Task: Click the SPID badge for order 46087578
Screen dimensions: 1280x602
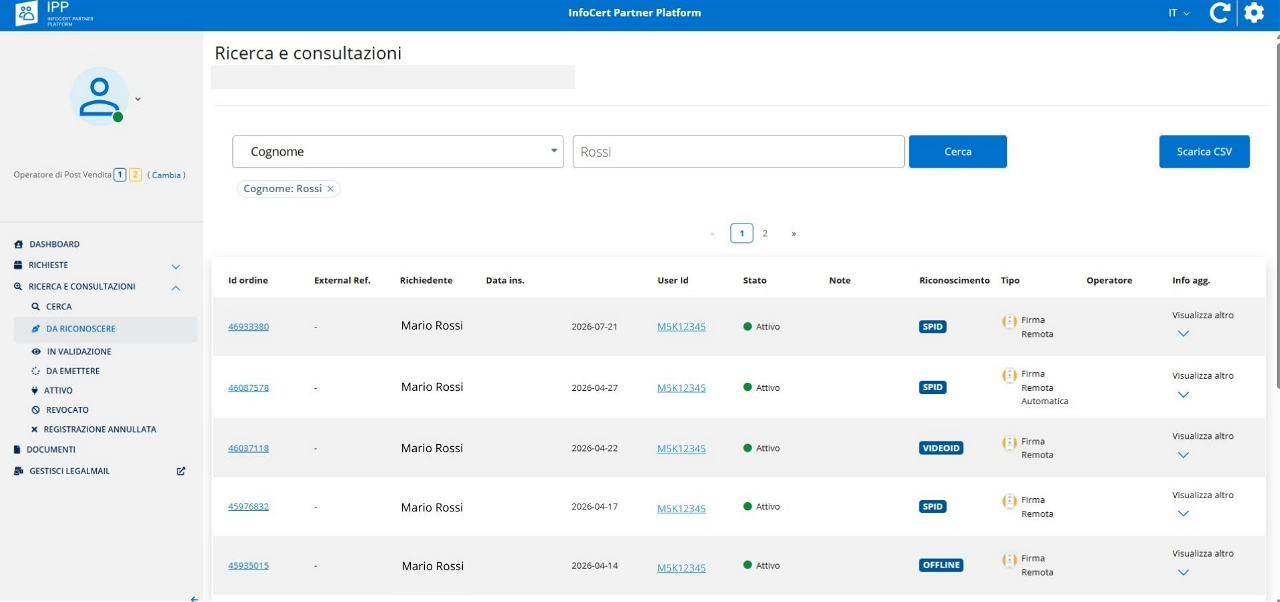Action: click(x=932, y=387)
